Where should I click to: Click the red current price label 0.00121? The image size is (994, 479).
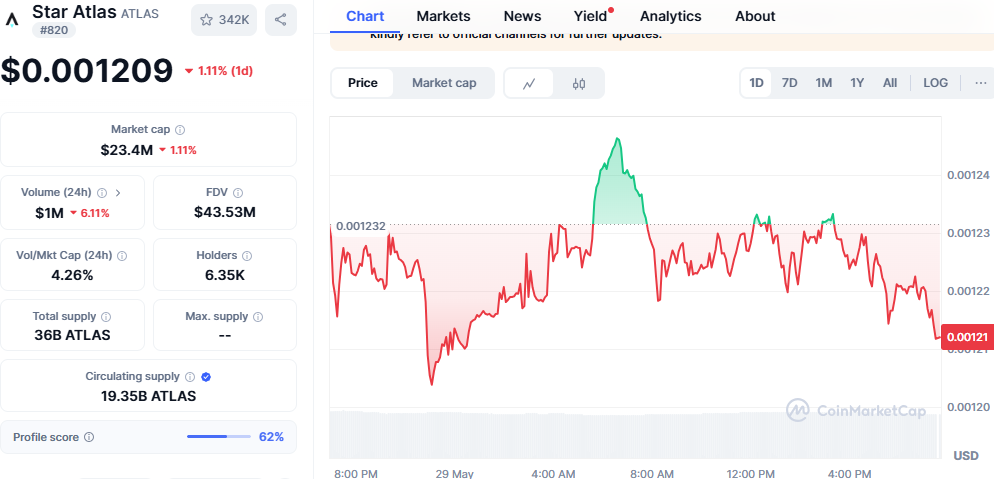967,338
